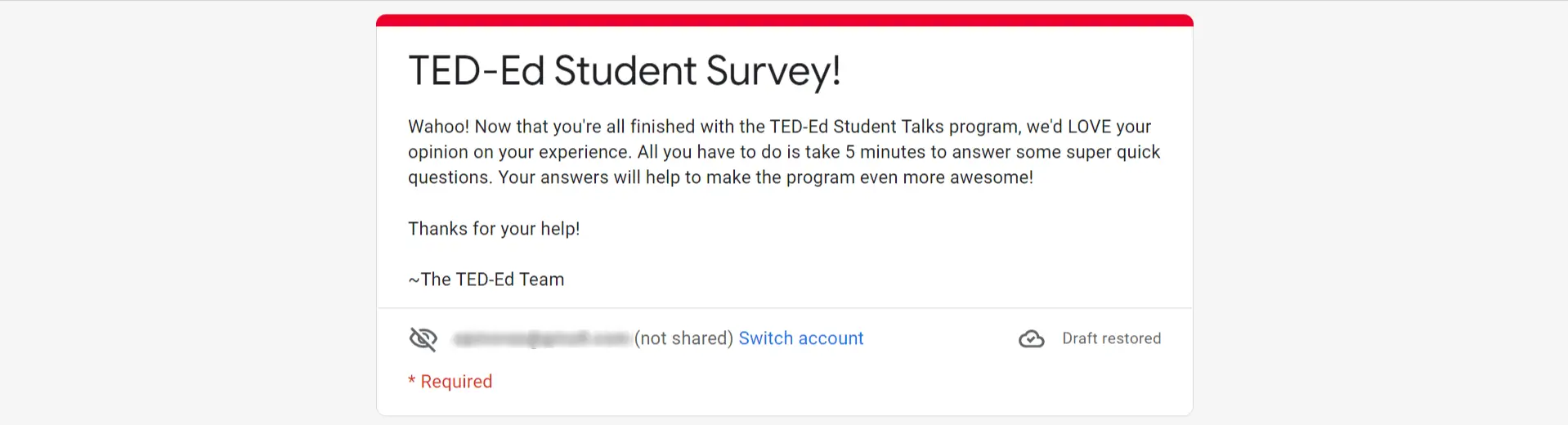Screen dimensions: 1568x425
Task: Click the Thanks for your help! line
Action: (494, 229)
